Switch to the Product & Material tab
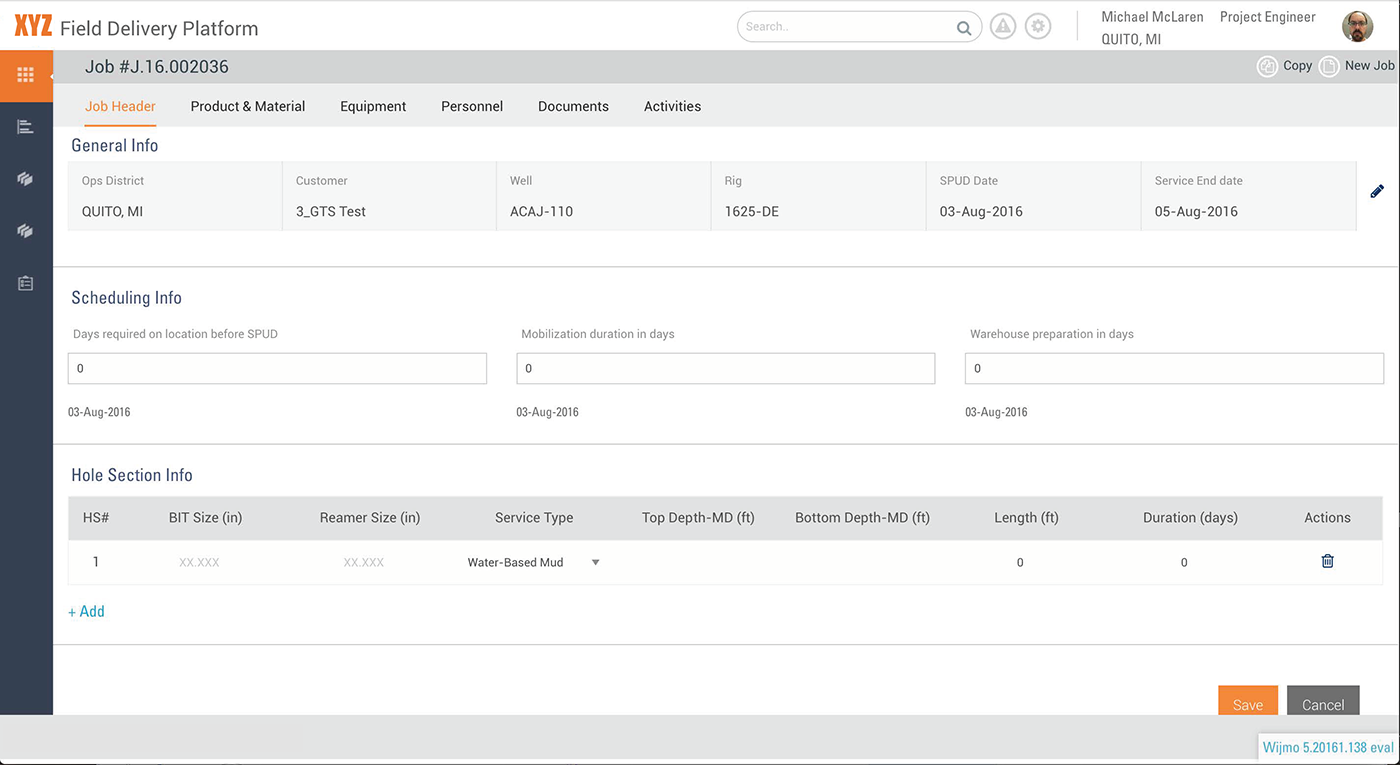The image size is (1400, 765). click(248, 106)
